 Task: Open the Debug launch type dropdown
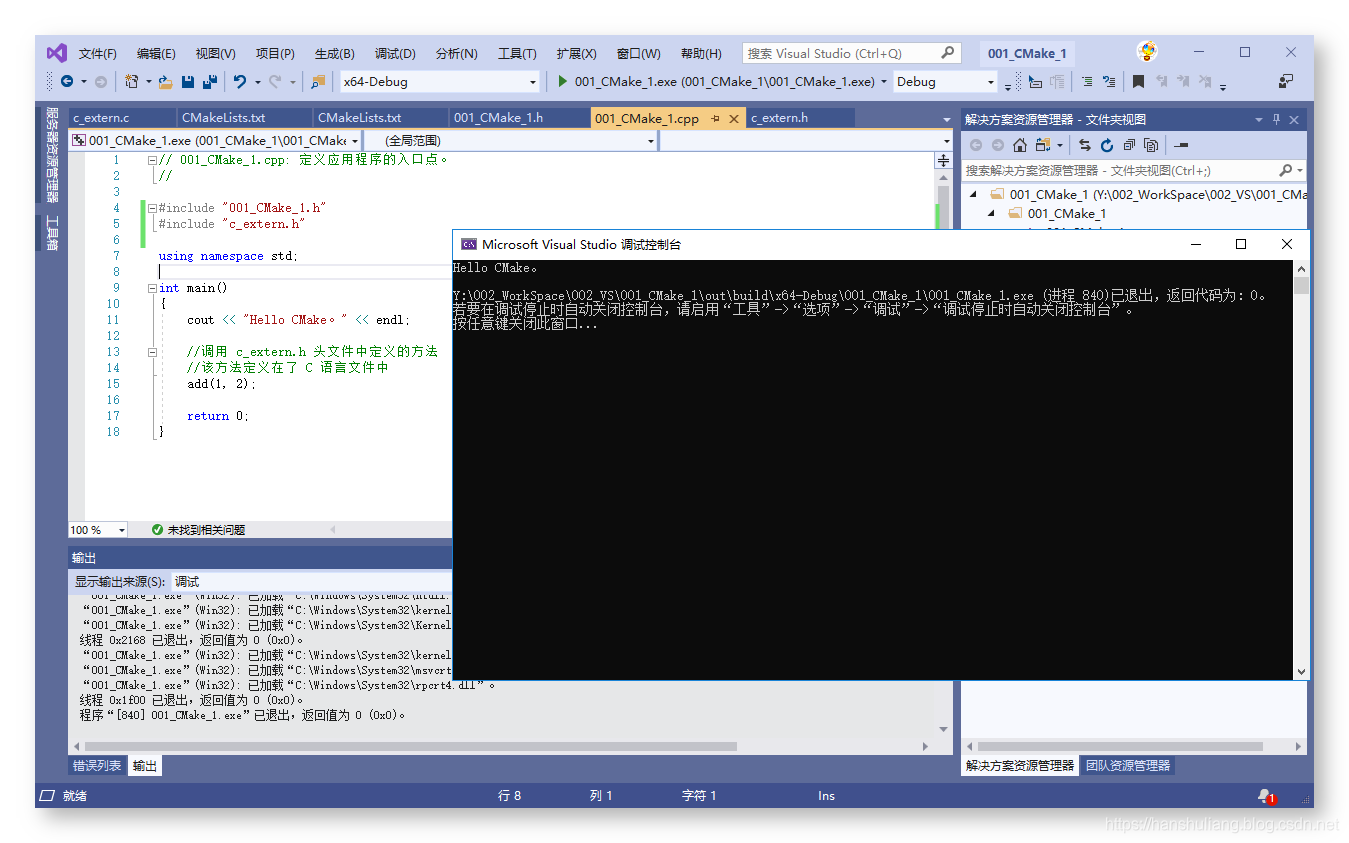pos(945,82)
